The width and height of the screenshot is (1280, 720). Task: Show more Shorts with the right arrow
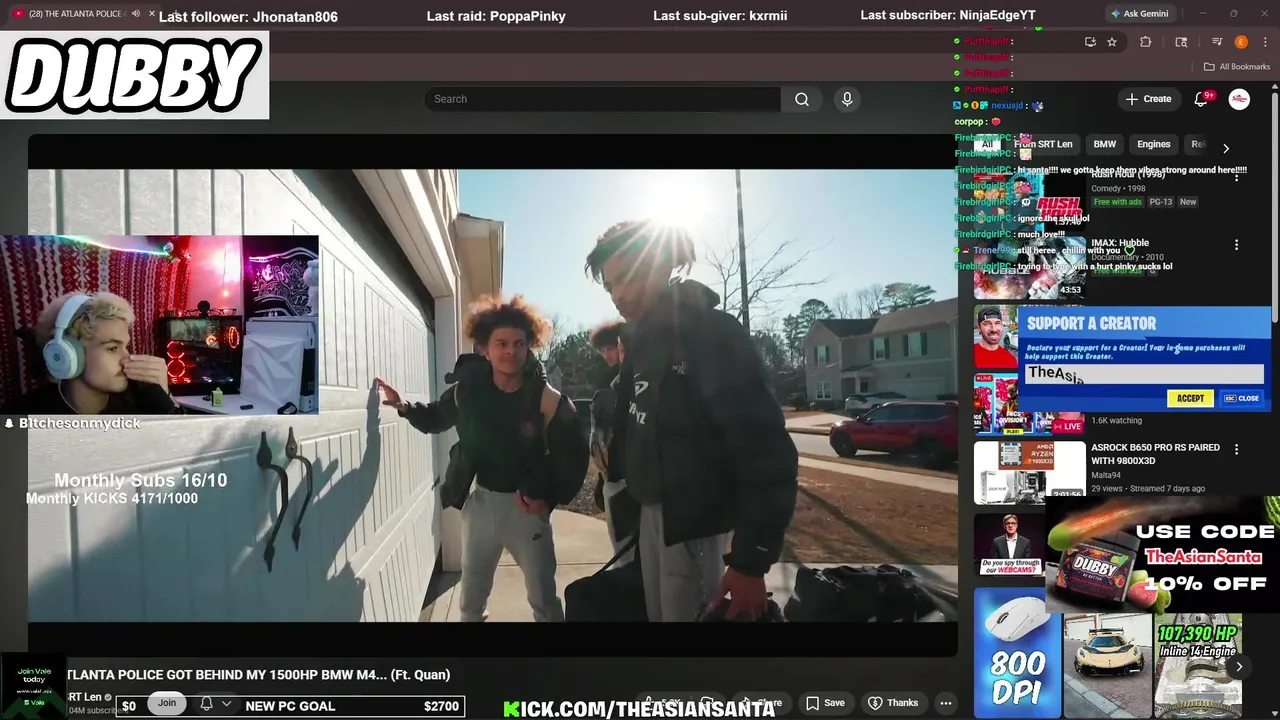coord(1239,666)
